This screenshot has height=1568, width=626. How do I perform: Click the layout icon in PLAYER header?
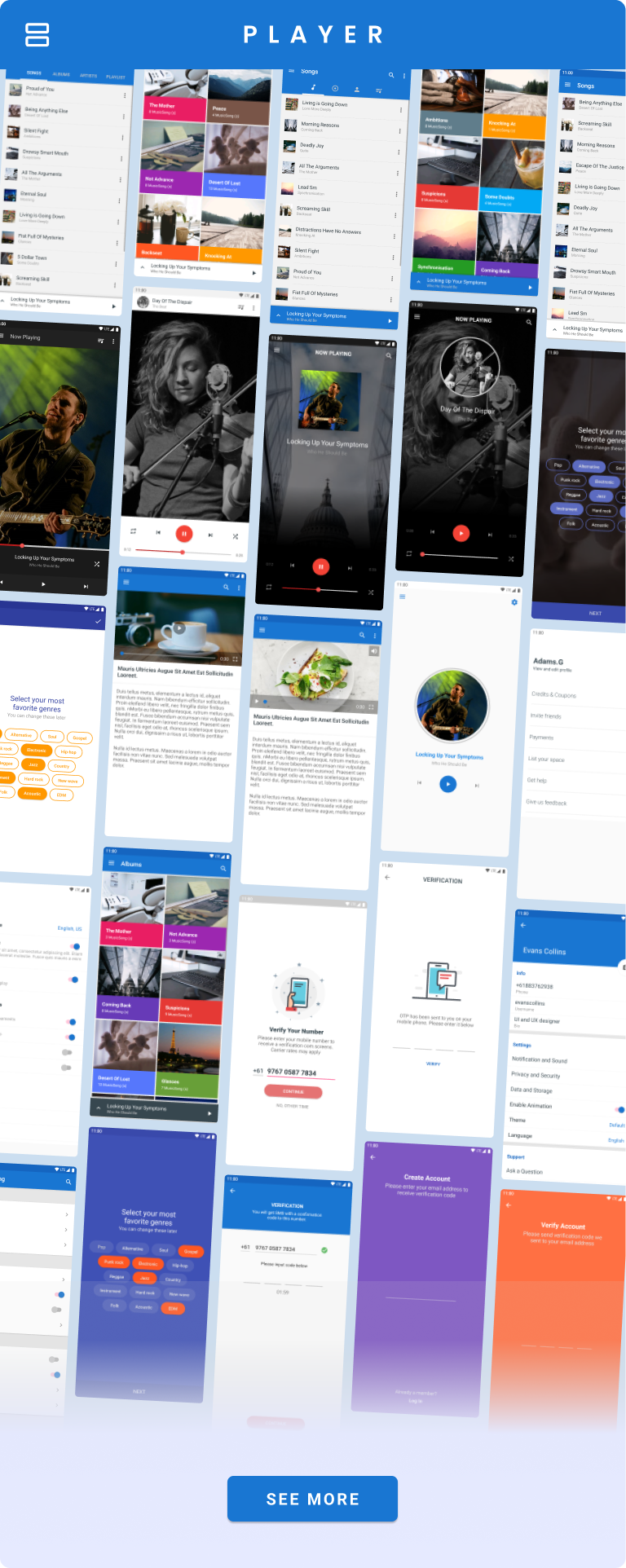pos(37,34)
